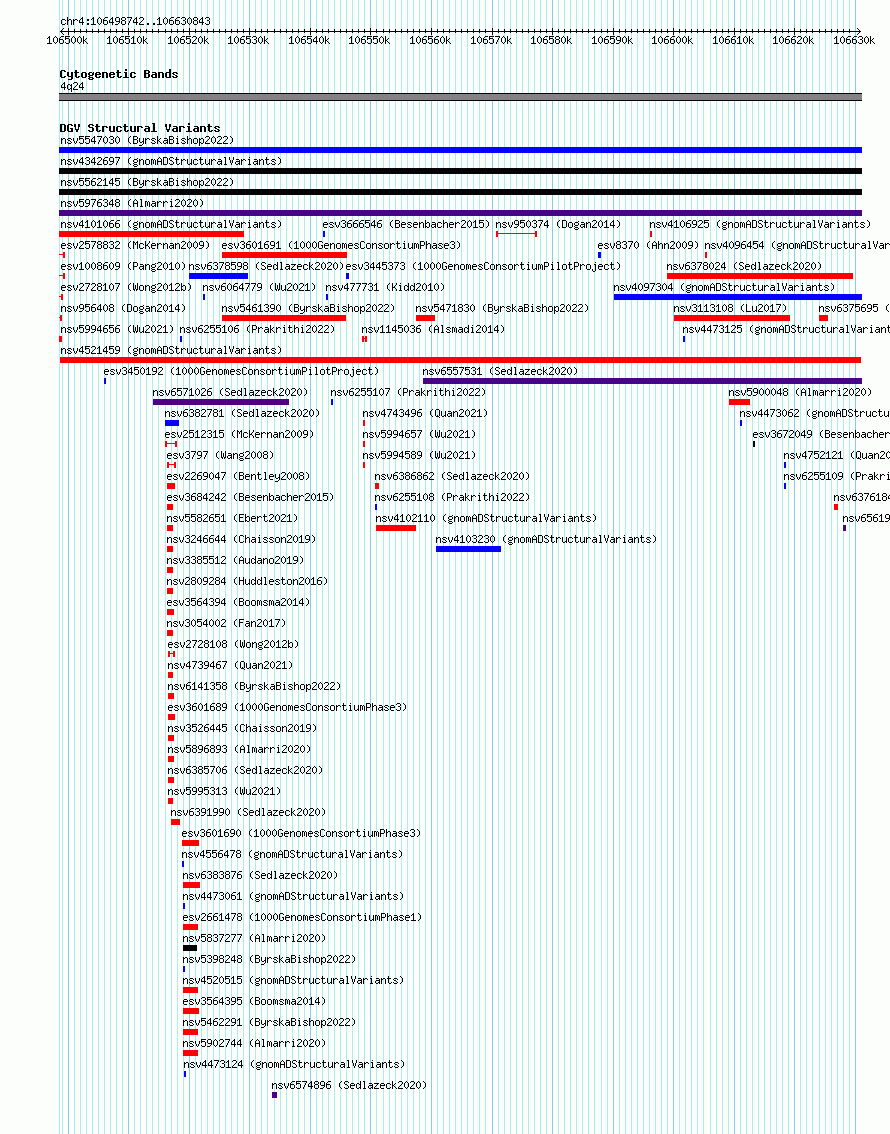890x1134 pixels.
Task: Open nsv5582651 (Ebert2021) label
Action: click(x=232, y=518)
